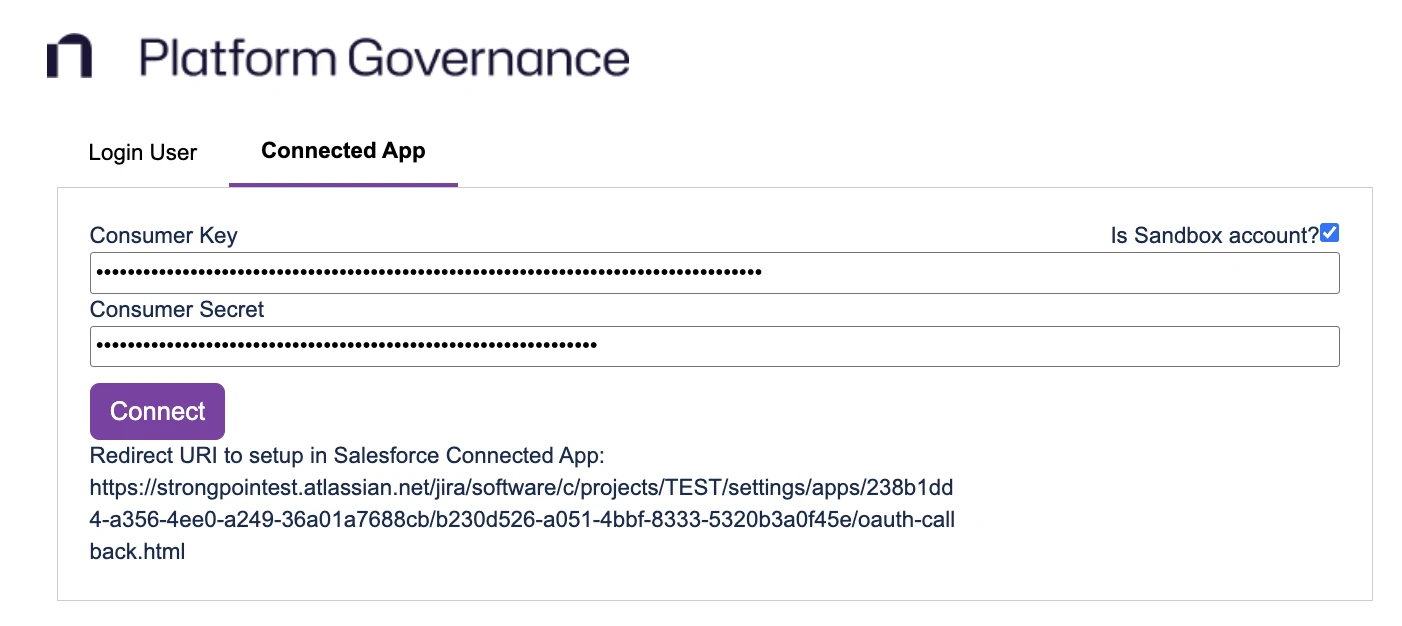Focus the Consumer Secret input field
The image size is (1402, 626).
tap(714, 346)
